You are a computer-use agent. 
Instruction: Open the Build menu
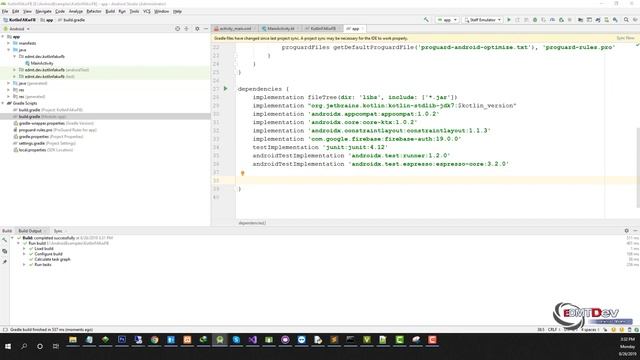tap(110, 11)
